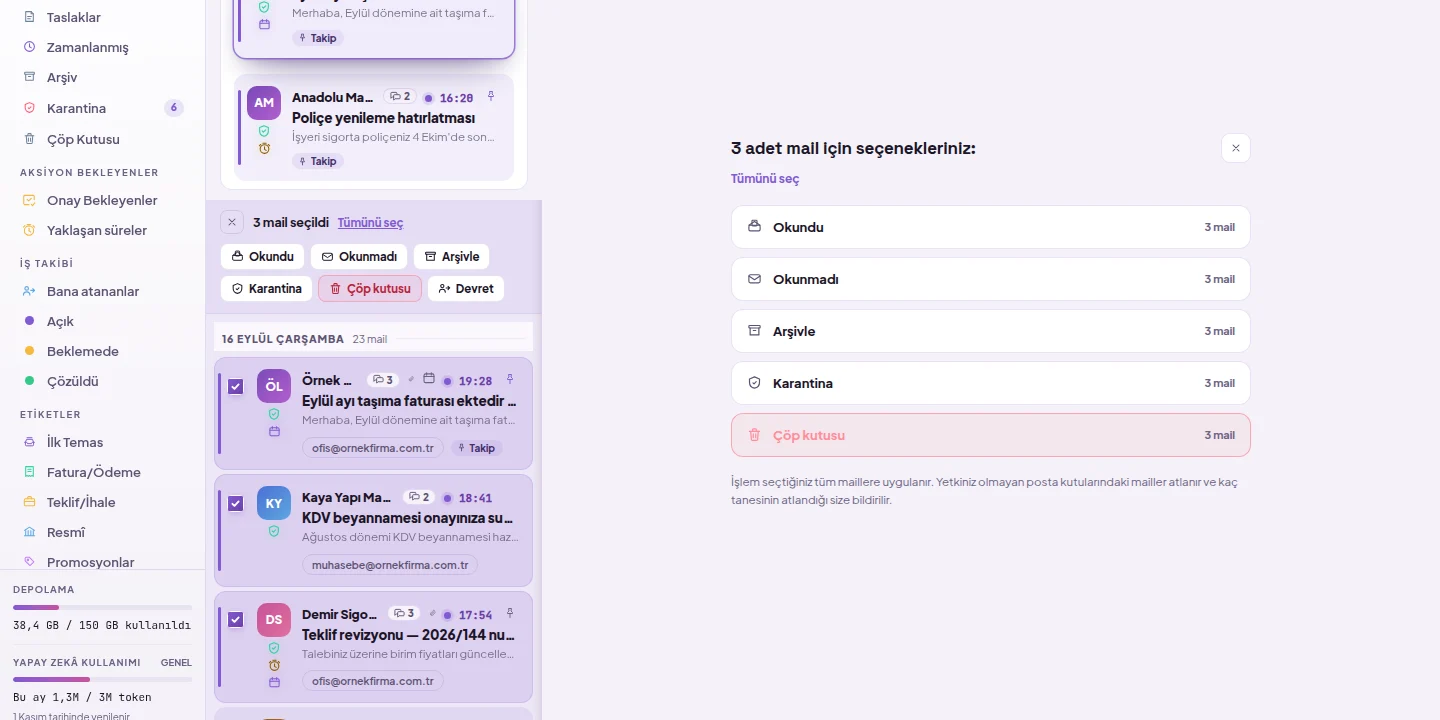Uncheck the Örnek mail checkbox
This screenshot has height=720, width=1440.
[x=236, y=386]
